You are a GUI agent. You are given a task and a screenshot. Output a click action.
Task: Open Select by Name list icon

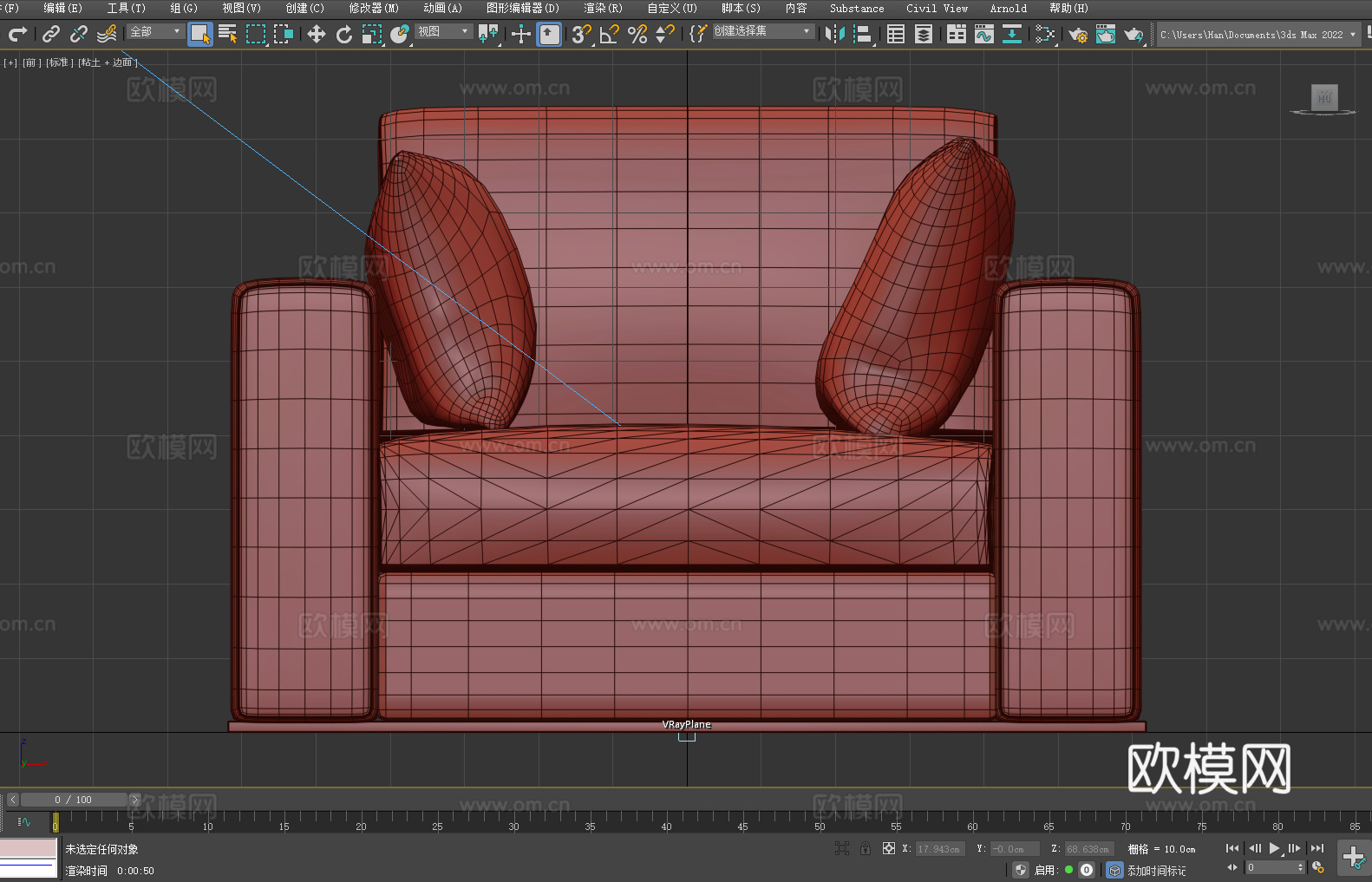point(228,34)
